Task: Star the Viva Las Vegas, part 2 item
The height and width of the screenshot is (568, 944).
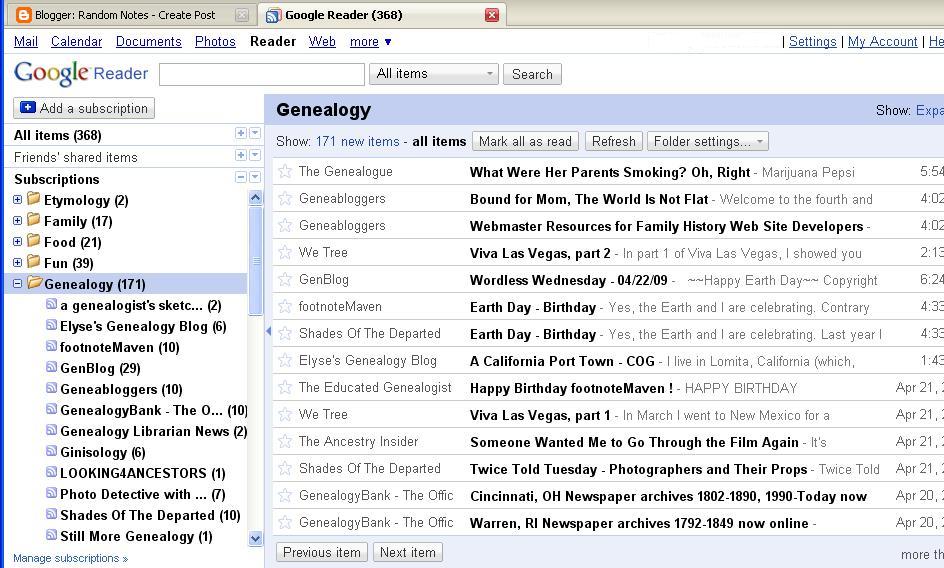Action: pyautogui.click(x=285, y=252)
